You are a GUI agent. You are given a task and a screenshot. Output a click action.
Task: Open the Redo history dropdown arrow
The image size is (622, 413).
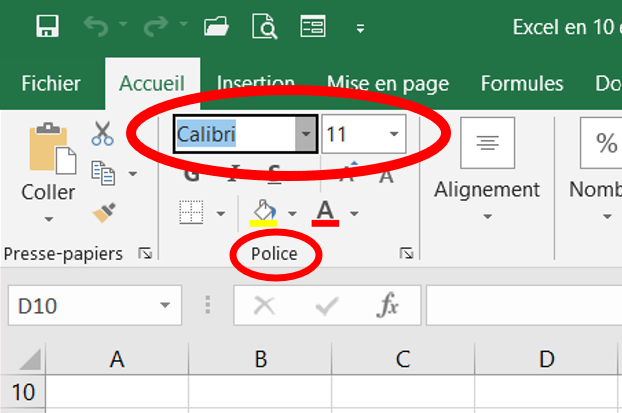tap(183, 24)
